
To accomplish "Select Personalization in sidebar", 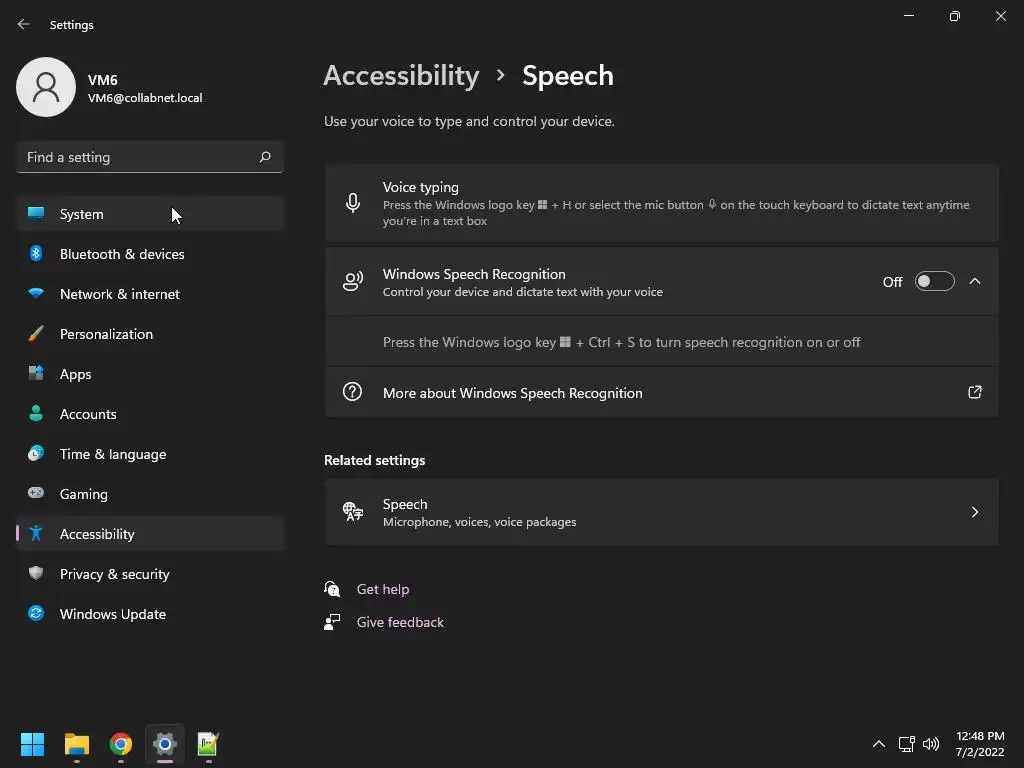I will pos(150,334).
